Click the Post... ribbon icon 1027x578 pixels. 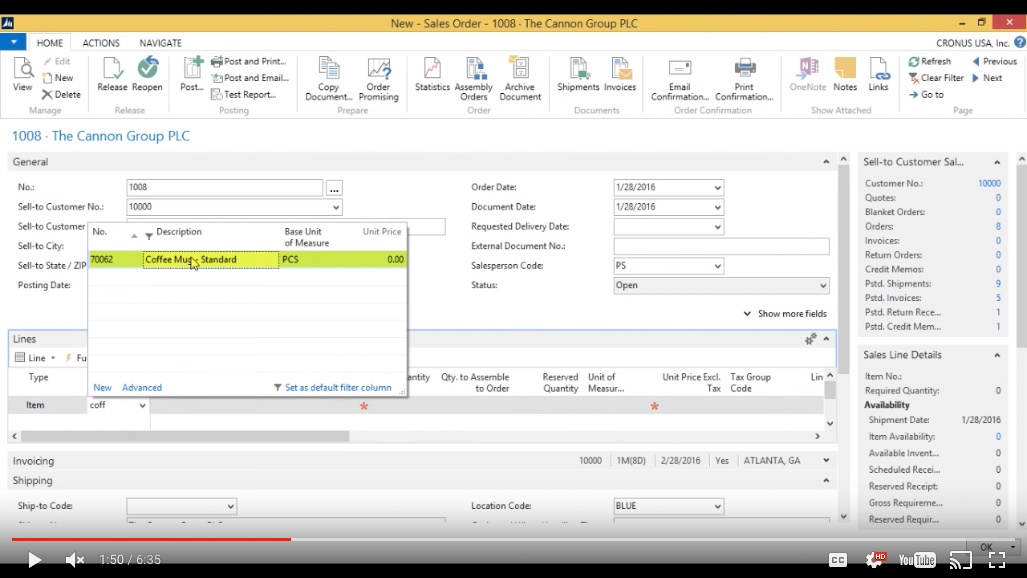click(x=192, y=74)
